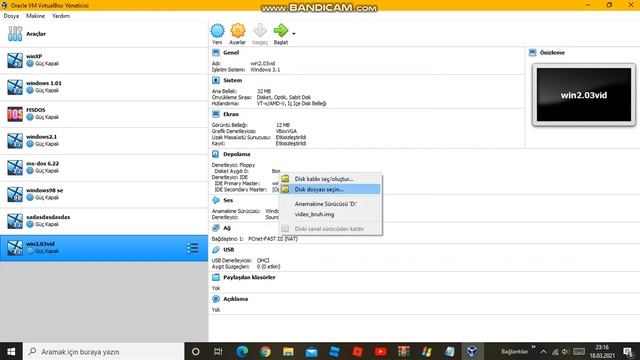Image resolution: width=640 pixels, height=360 pixels.
Task: Click the Başlat green arrow icon
Action: coord(280,31)
